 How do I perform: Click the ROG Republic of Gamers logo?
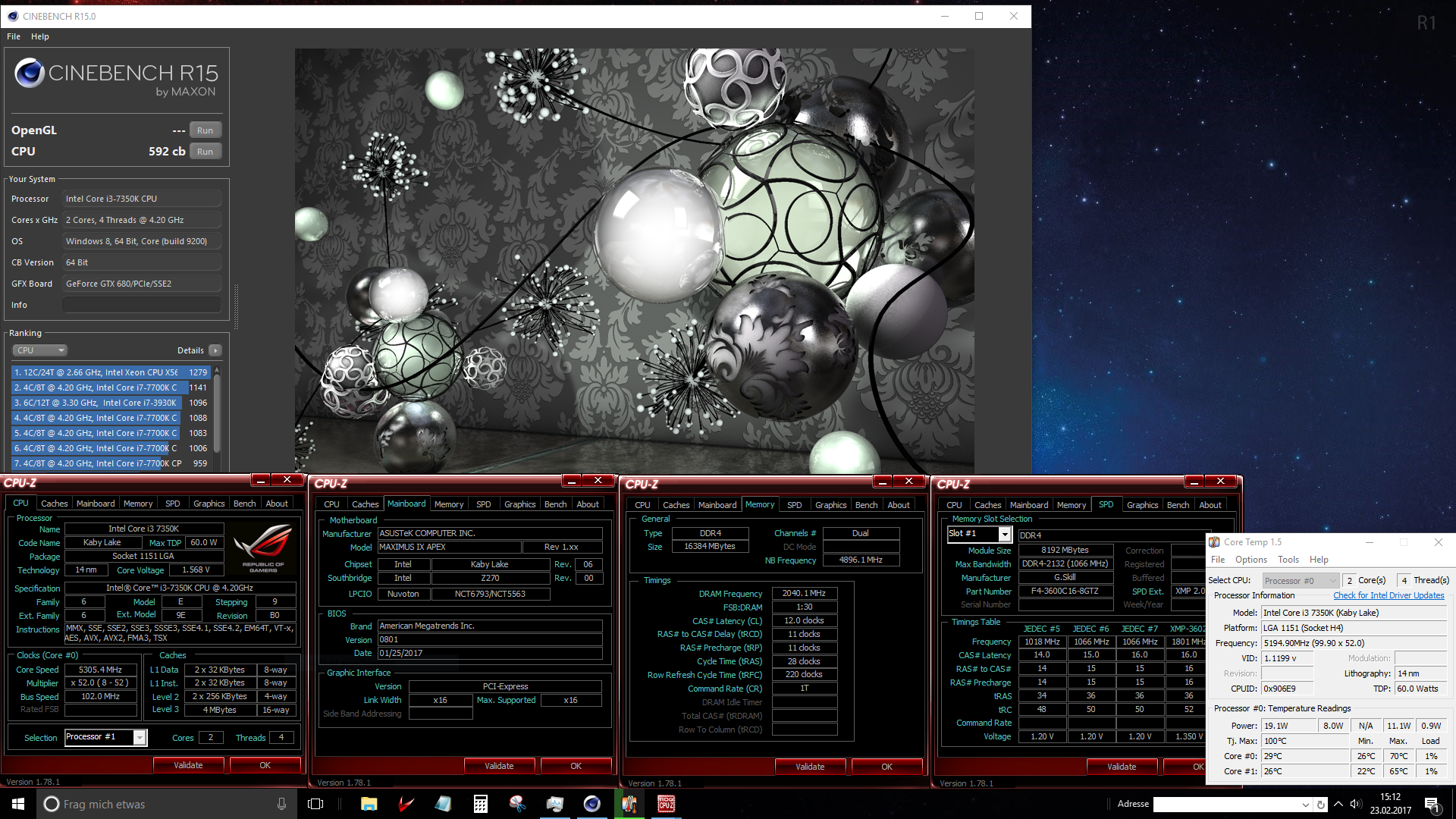click(262, 548)
